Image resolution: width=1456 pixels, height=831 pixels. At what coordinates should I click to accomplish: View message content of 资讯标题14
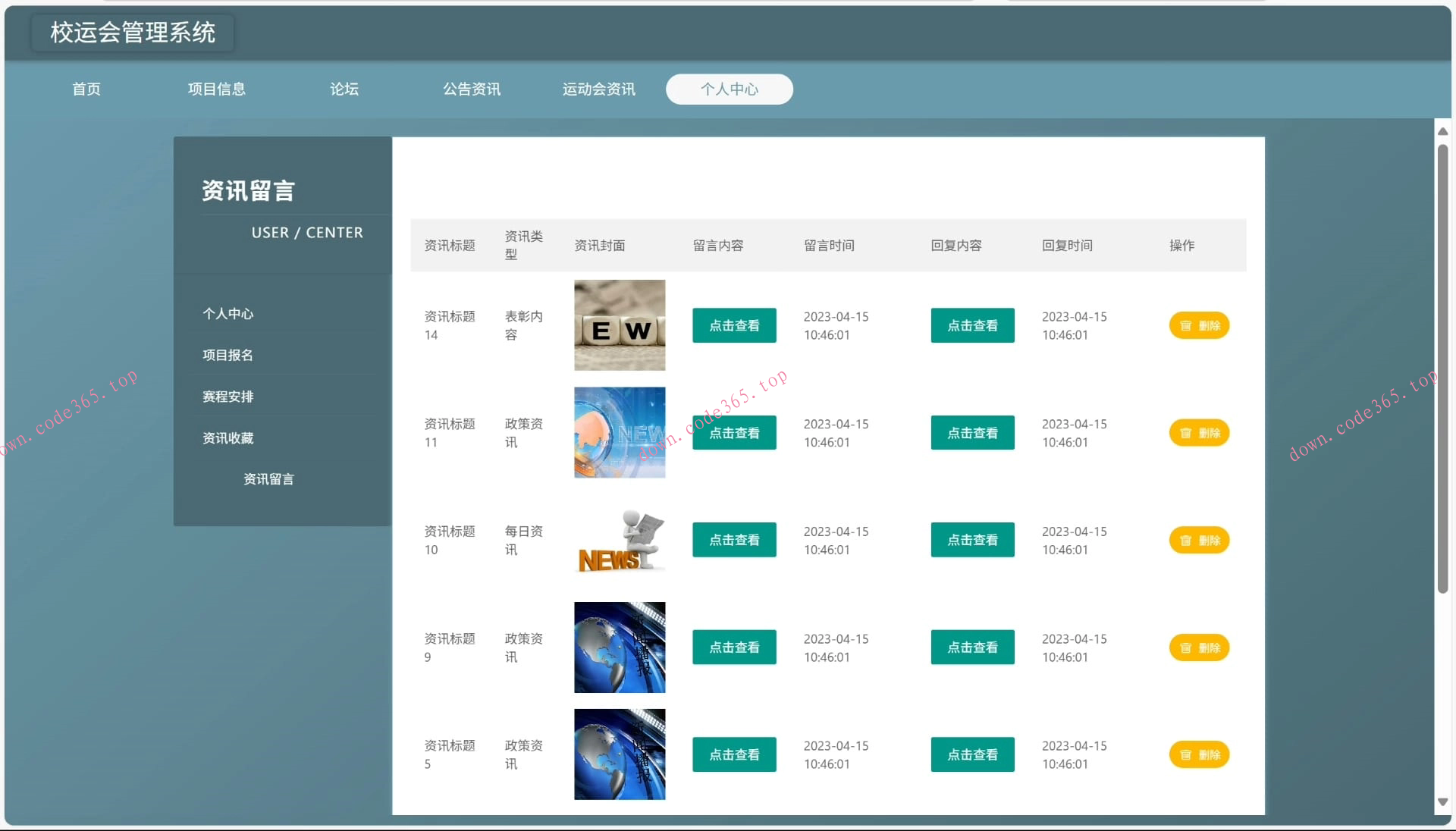733,325
